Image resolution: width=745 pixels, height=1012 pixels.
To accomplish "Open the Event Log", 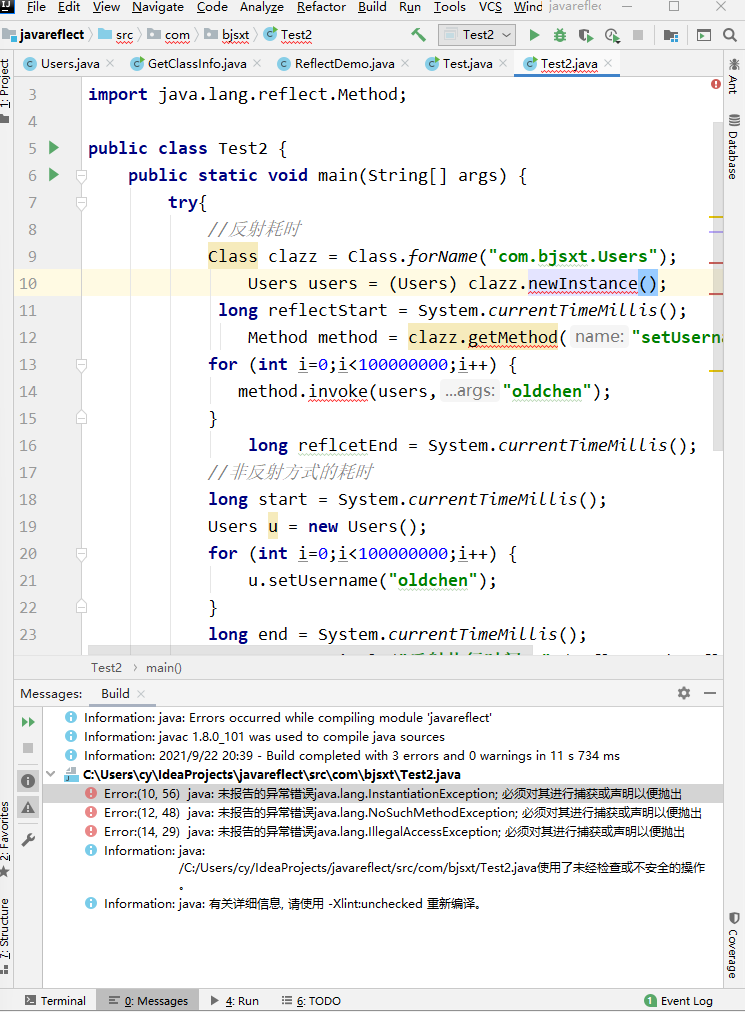I will pos(679,1000).
